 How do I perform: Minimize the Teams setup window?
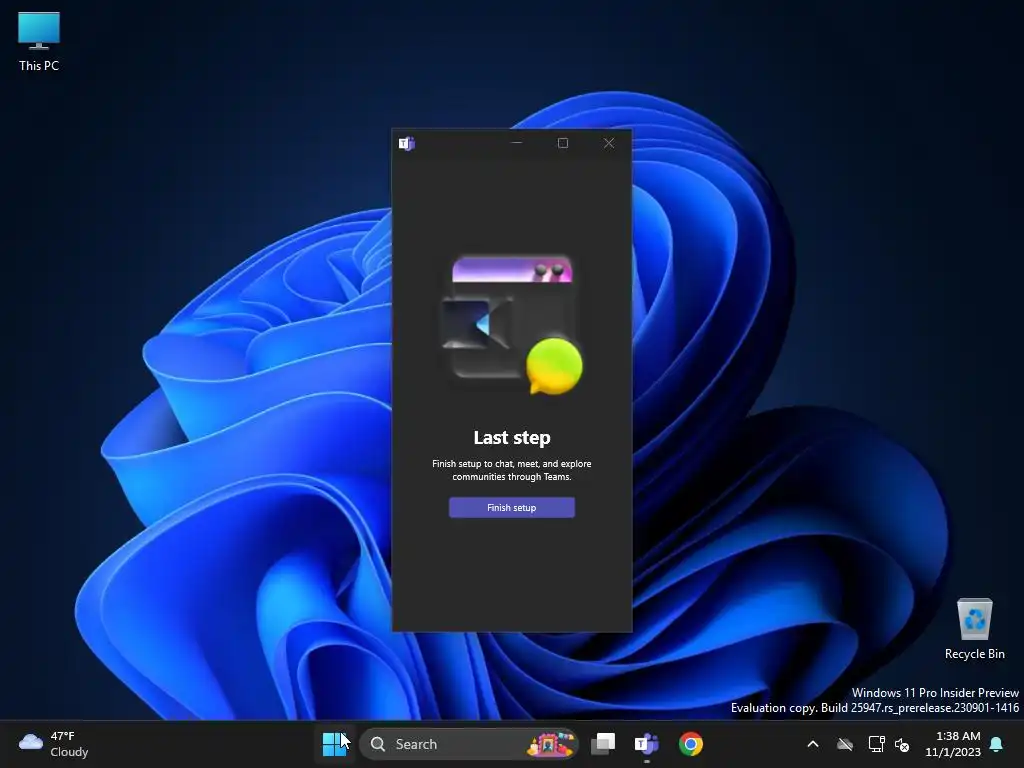tap(517, 143)
